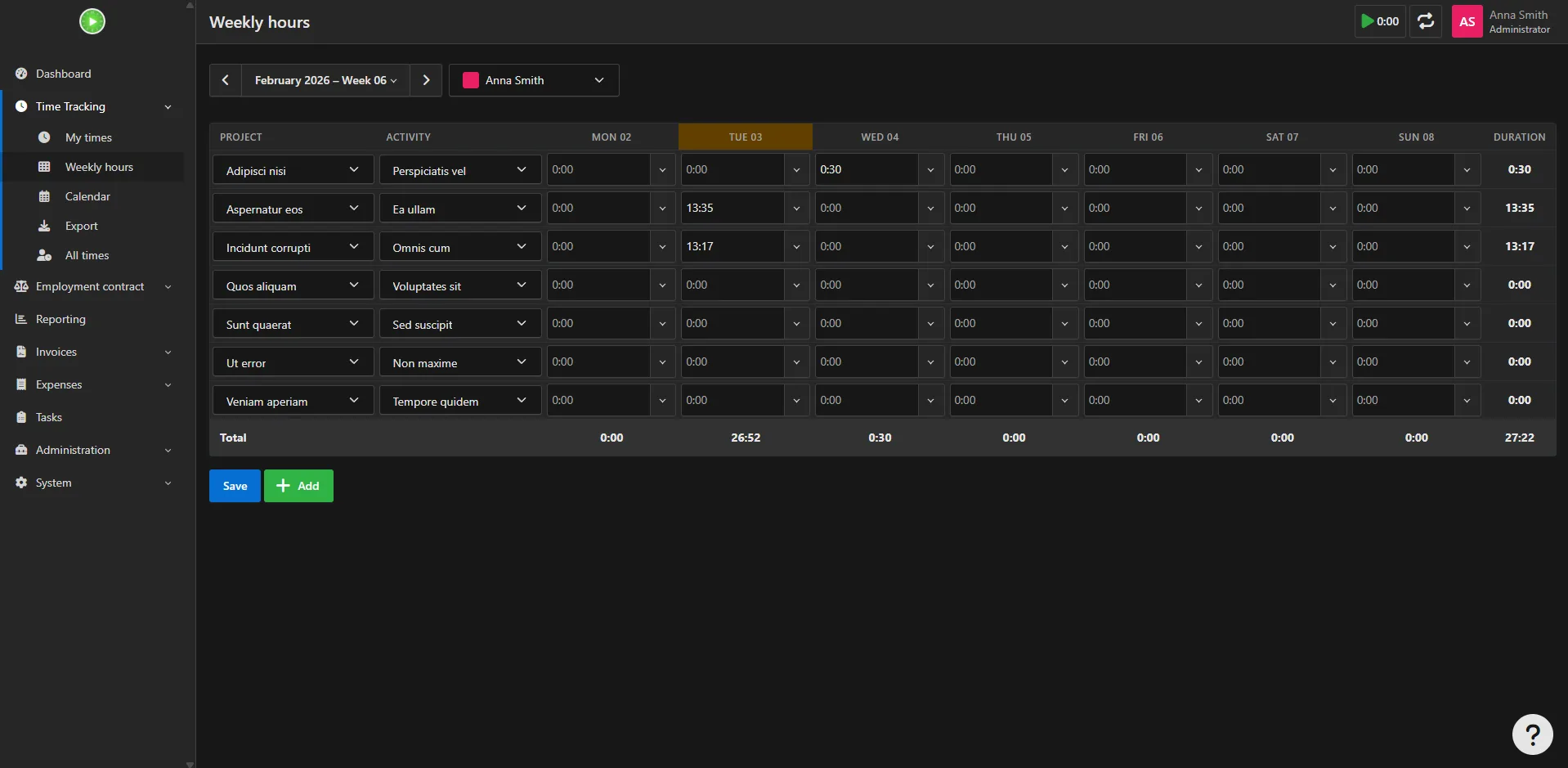Open the Voluptates sit activity dropdown
Image resolution: width=1568 pixels, height=768 pixels.
460,285
